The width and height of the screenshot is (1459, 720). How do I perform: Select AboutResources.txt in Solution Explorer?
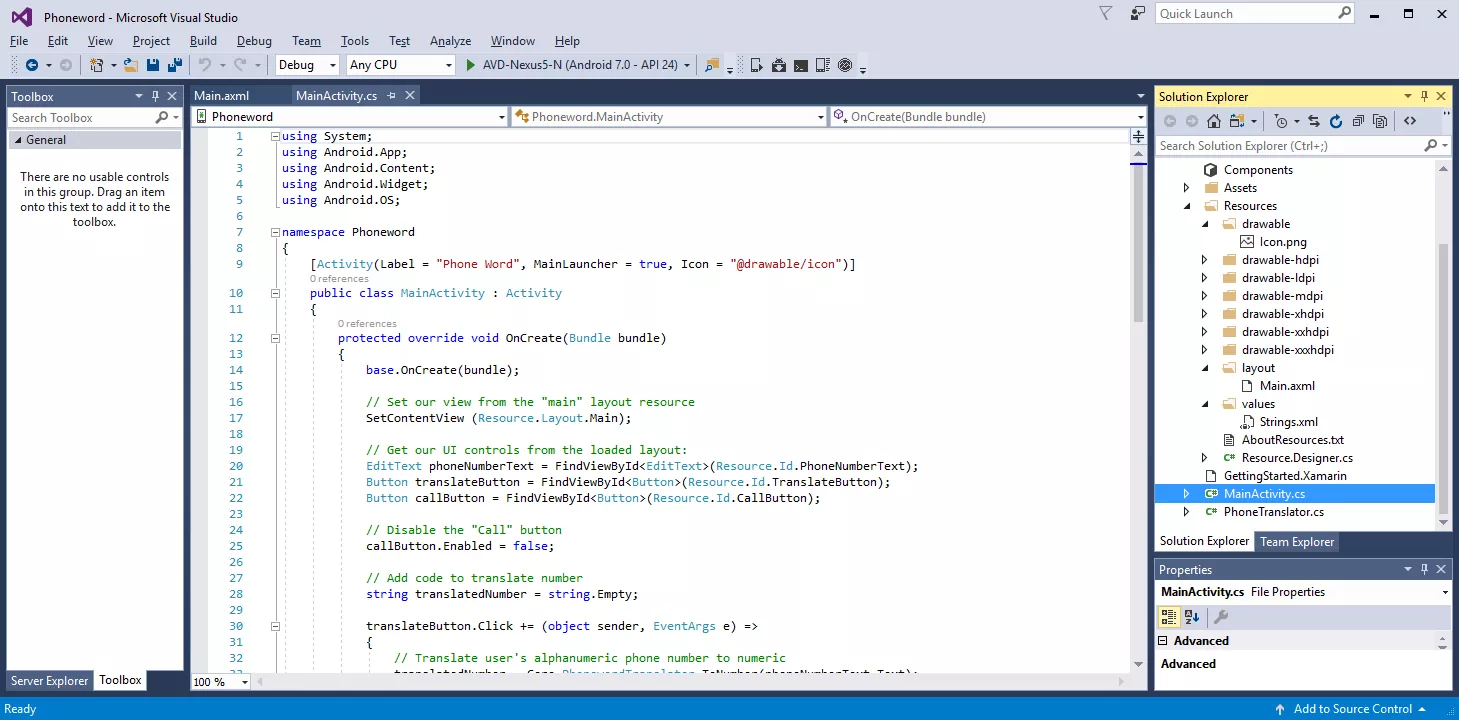click(x=1292, y=440)
